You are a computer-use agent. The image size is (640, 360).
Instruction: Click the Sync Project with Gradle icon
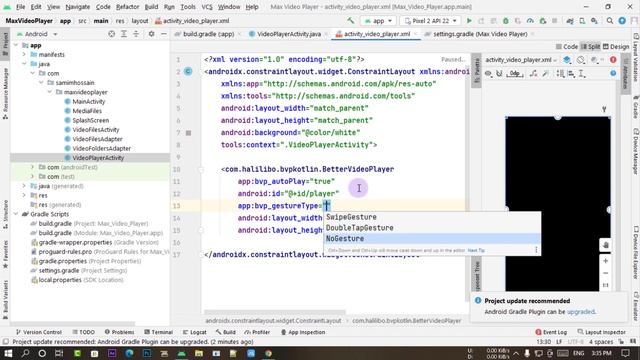570,20
